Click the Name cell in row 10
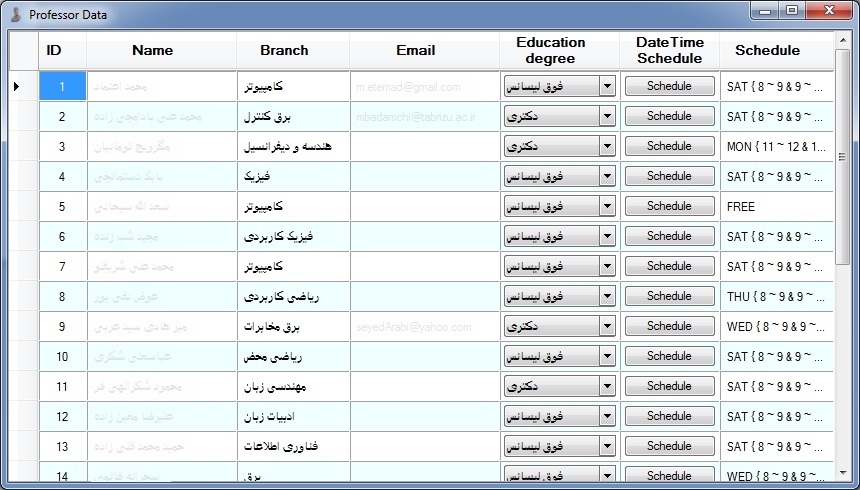This screenshot has height=490, width=860. 161,356
